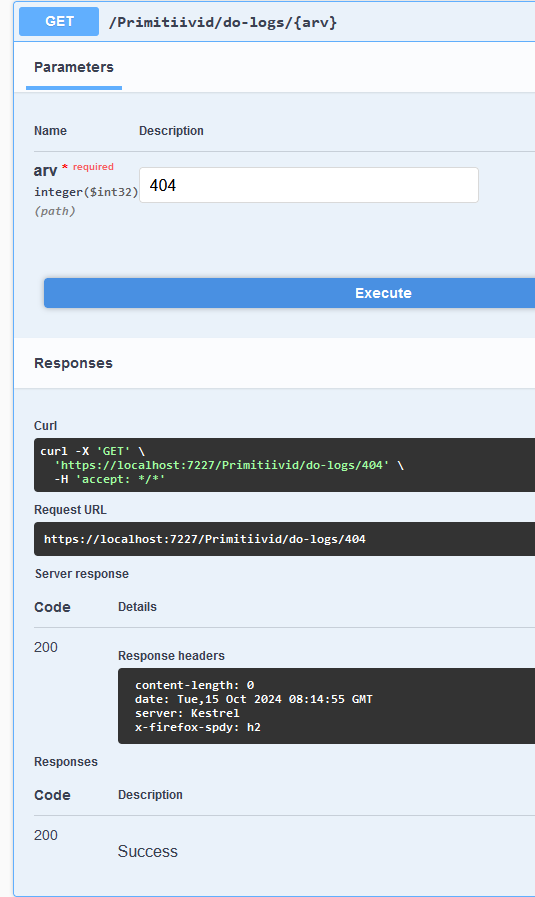Click the Request URL https://localhost:7227 box
535x897 pixels.
point(284,539)
